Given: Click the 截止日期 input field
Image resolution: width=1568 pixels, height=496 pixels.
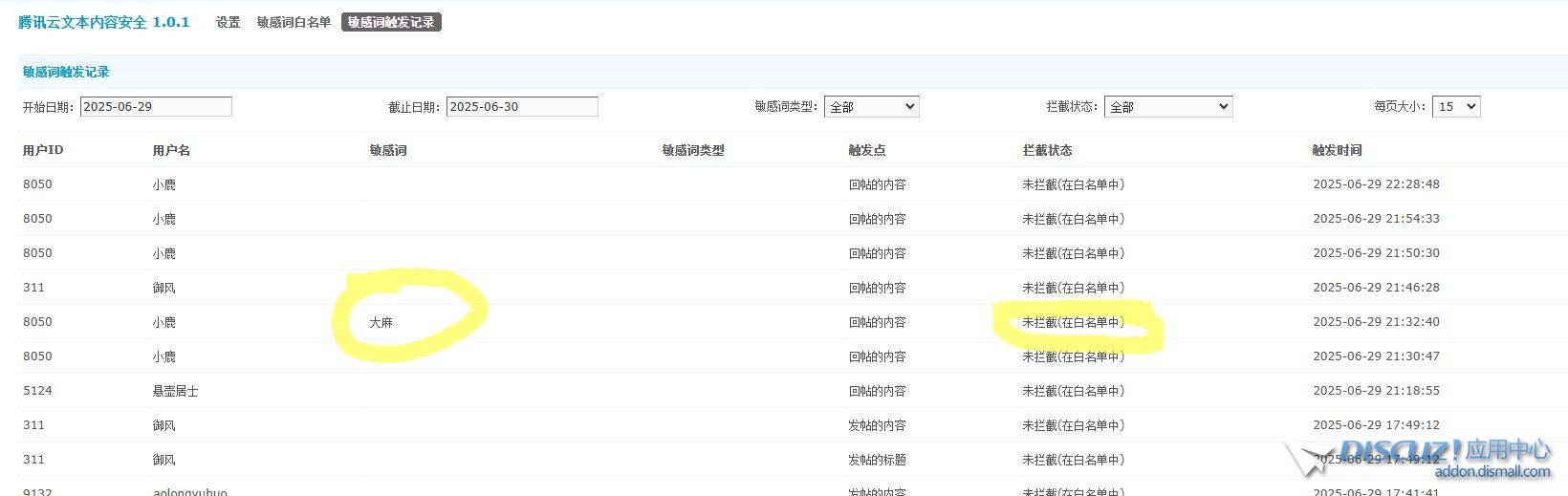Looking at the screenshot, I should pyautogui.click(x=522, y=106).
